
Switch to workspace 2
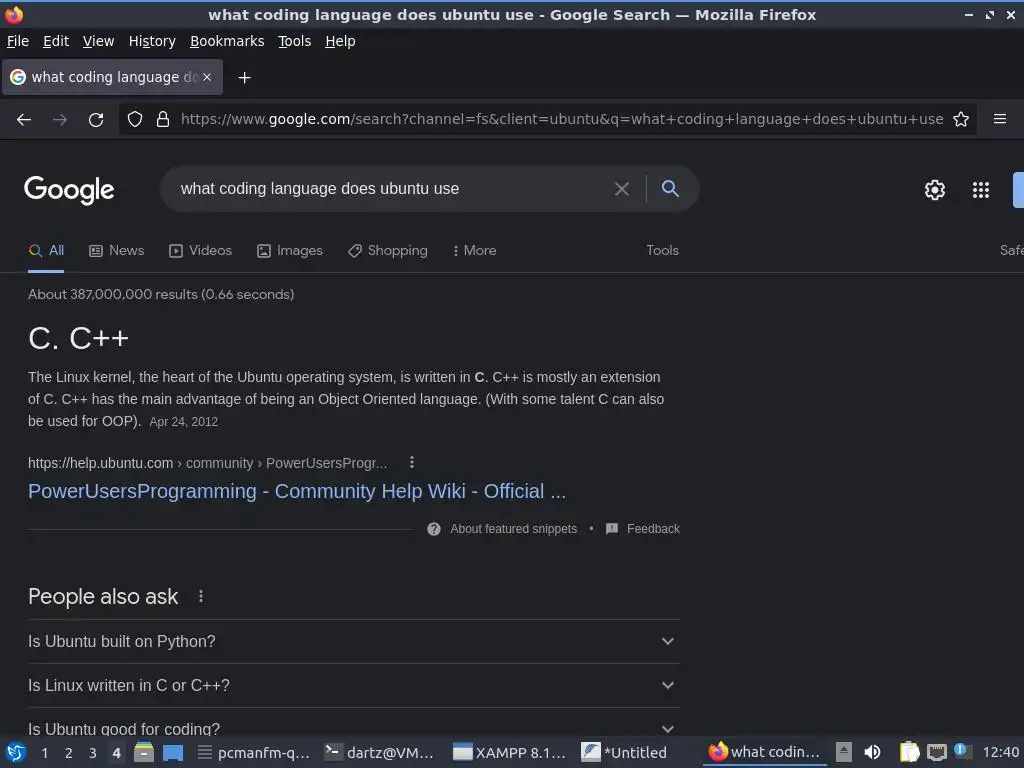click(69, 753)
